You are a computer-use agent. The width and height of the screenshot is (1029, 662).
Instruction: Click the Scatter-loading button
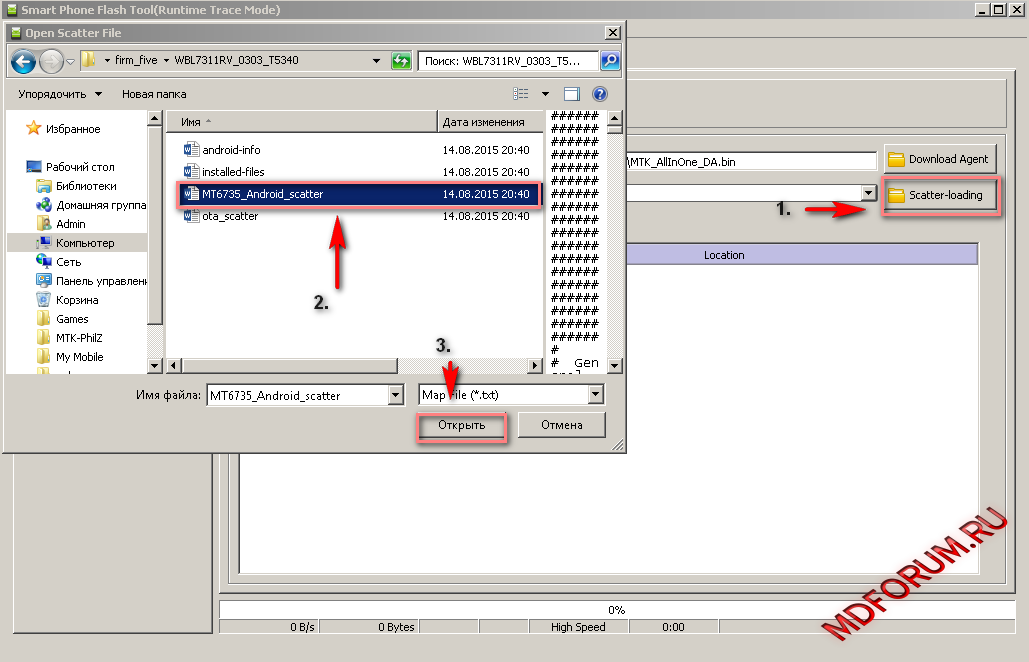[x=940, y=196]
